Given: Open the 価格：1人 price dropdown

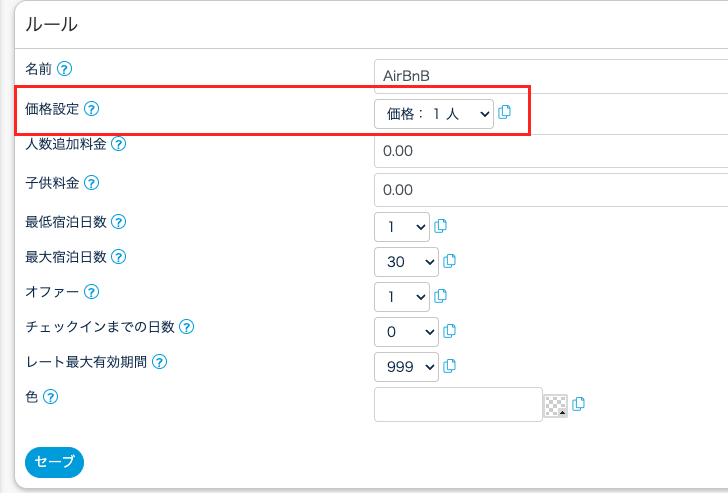Looking at the screenshot, I should click(x=434, y=114).
